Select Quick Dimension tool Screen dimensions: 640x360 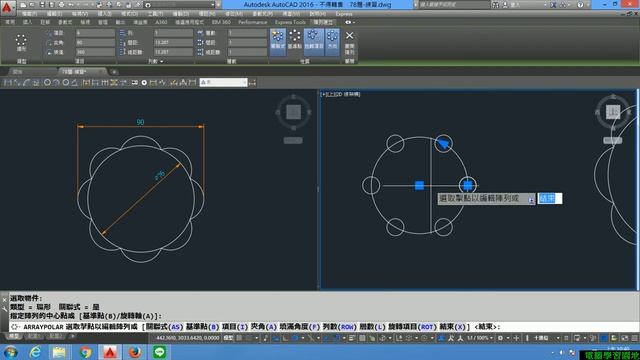(86, 82)
